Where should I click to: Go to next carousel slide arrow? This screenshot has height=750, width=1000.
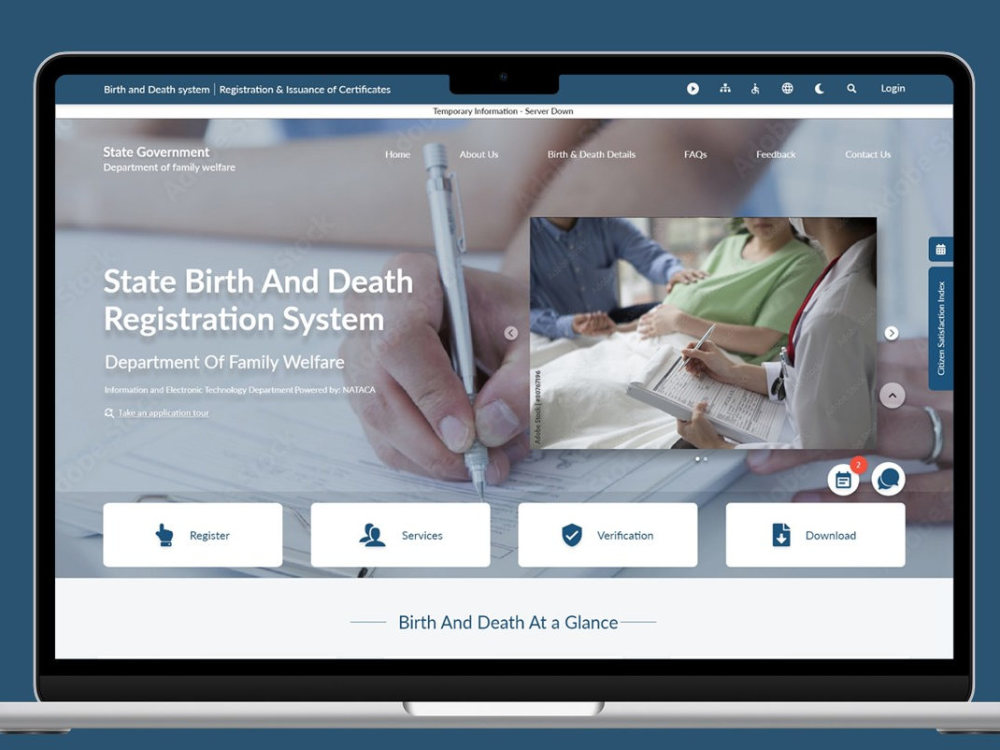pos(892,333)
